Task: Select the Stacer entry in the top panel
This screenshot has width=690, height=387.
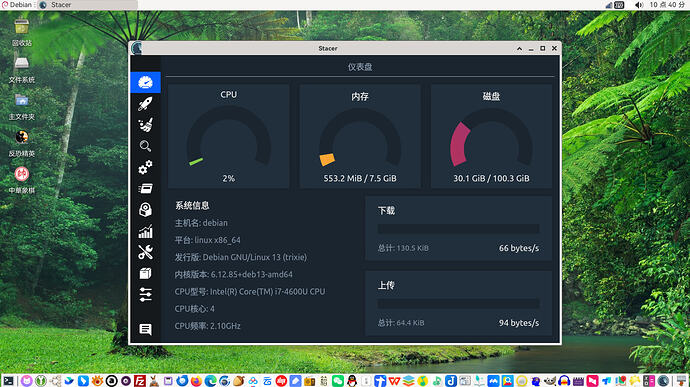Action: pos(88,5)
